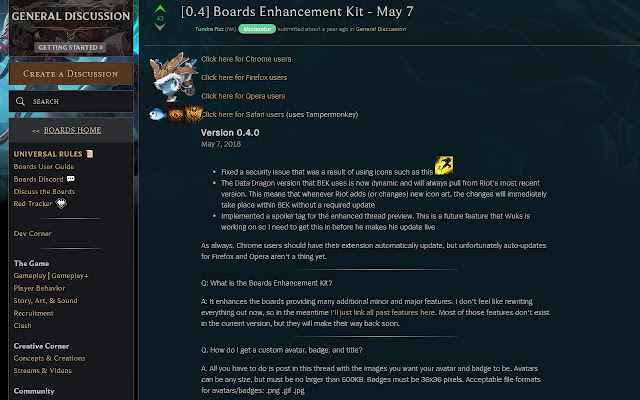Open Getting Started expander under General Discussion
Image resolution: width=640 pixels, height=400 pixels.
tap(70, 47)
